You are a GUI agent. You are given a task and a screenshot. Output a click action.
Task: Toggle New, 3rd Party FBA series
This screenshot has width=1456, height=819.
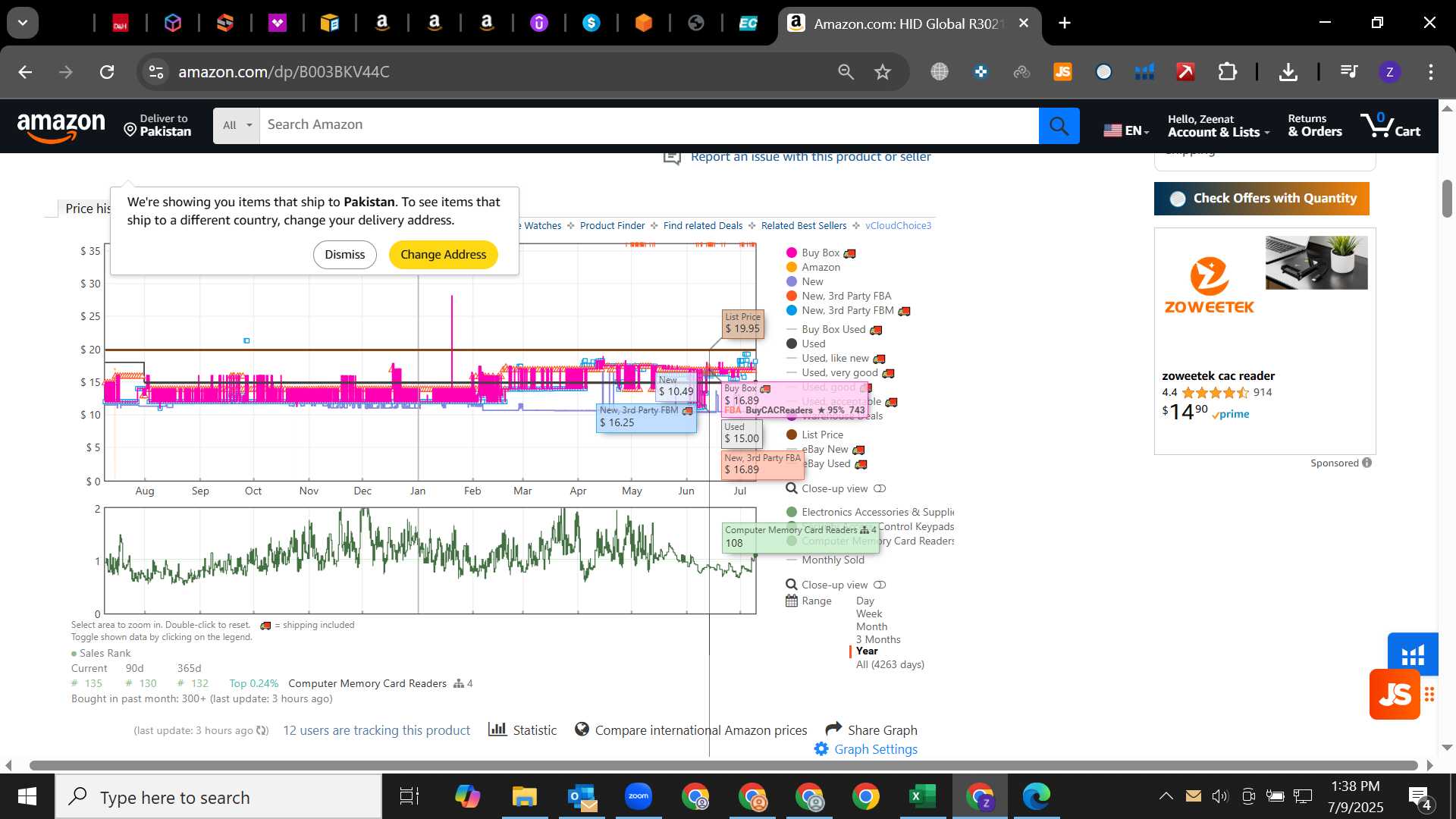(839, 297)
